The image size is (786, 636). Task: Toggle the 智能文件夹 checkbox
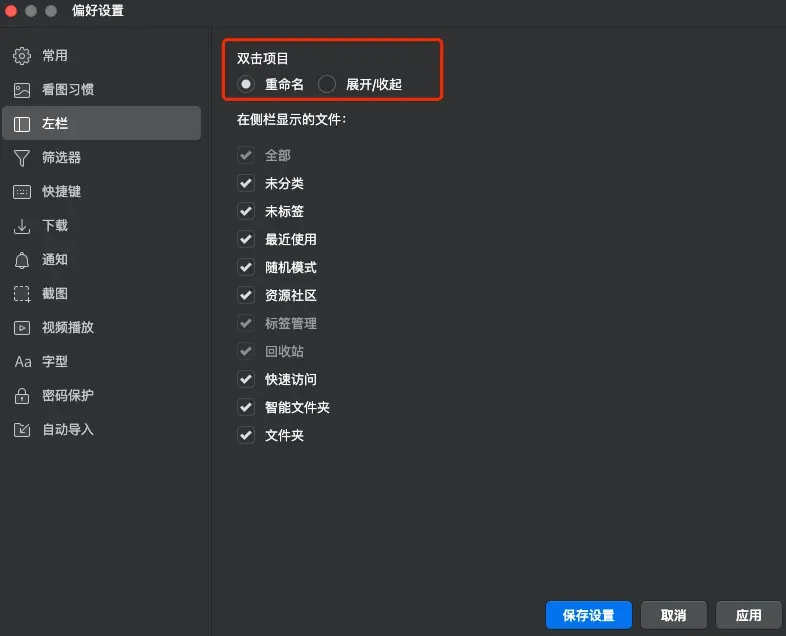pyautogui.click(x=245, y=408)
